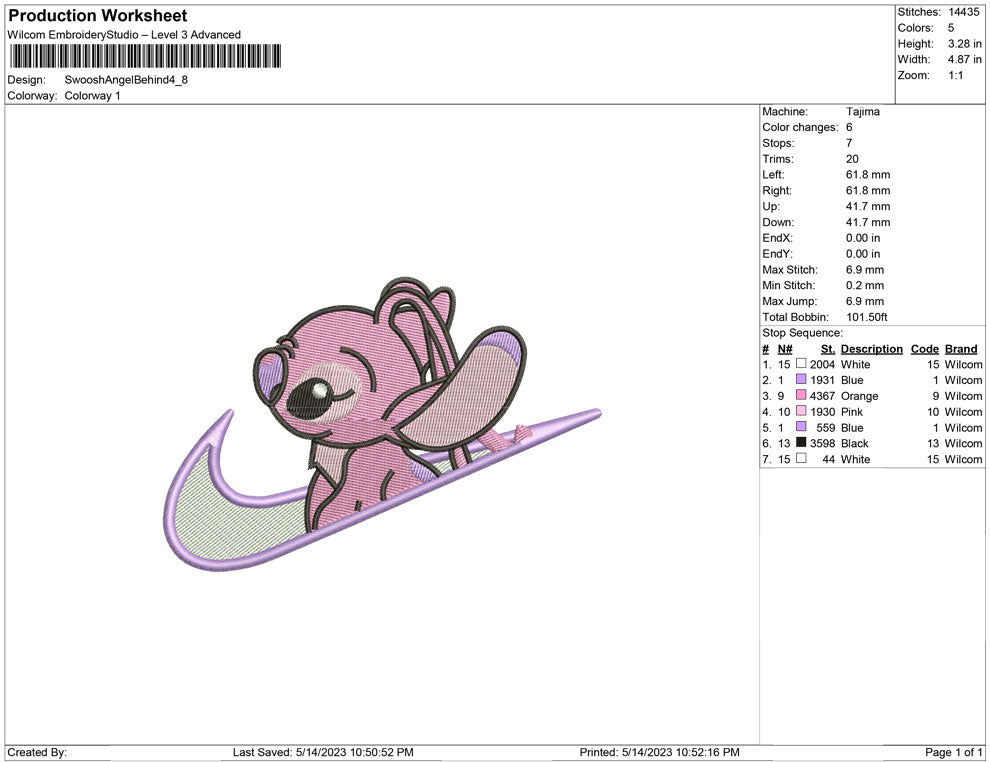The width and height of the screenshot is (990, 762).
Task: Click the Right extent value 61.8 mm
Action: [868, 190]
